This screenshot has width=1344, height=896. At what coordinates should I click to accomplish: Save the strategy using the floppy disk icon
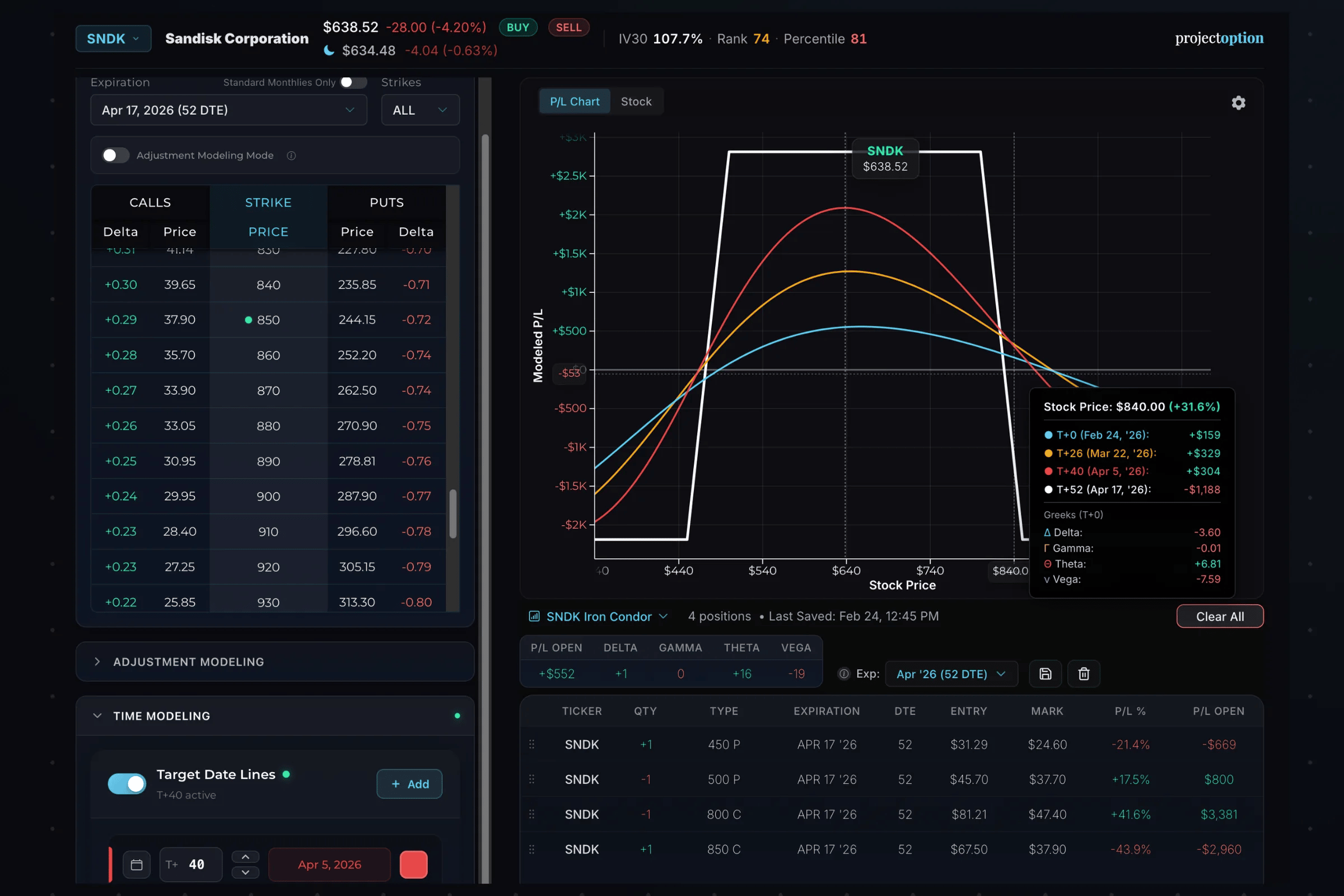1045,674
